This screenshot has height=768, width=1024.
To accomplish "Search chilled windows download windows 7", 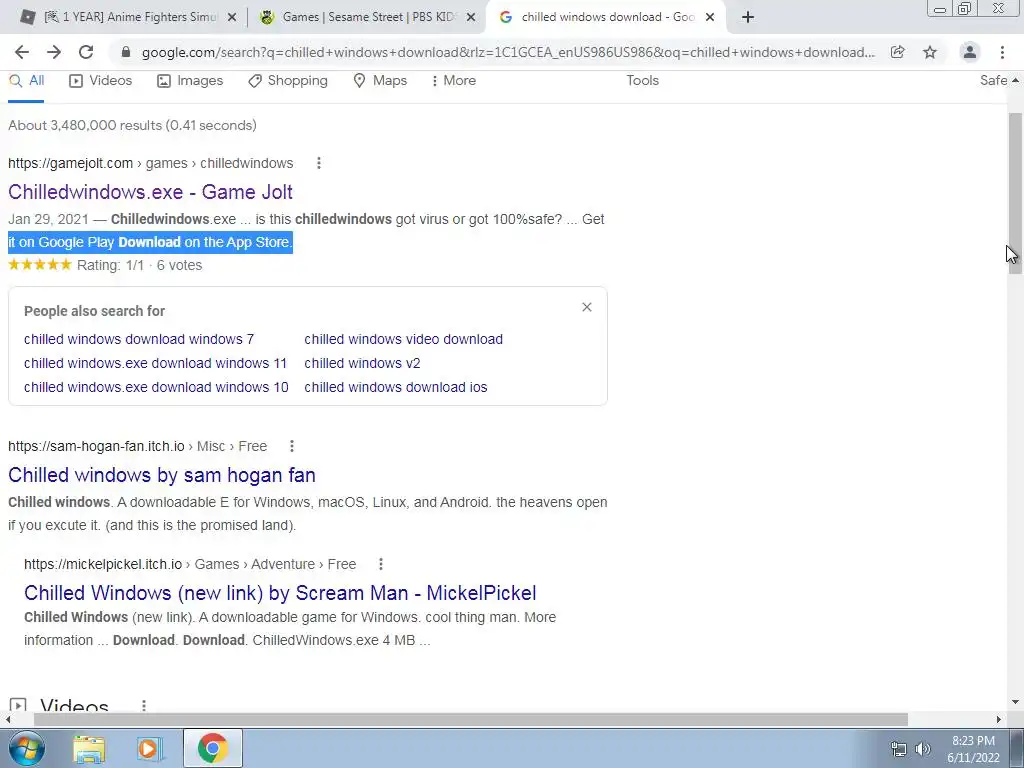I will (139, 339).
